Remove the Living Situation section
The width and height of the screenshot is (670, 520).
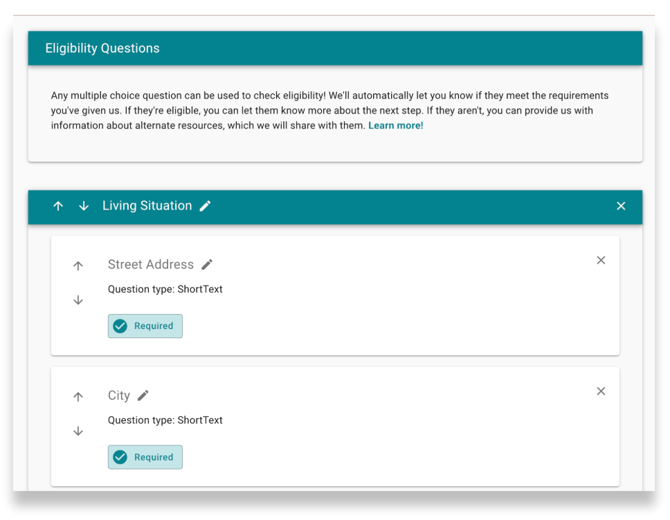coord(621,206)
